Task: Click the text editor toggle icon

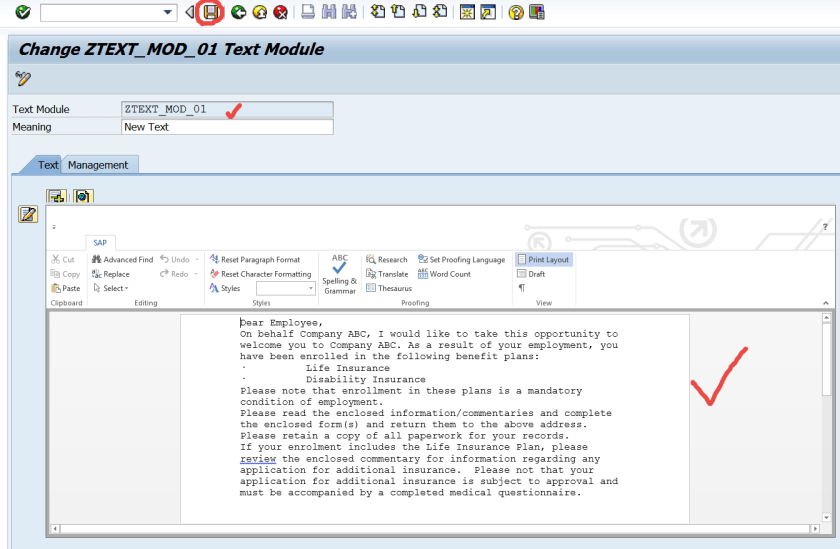Action: coord(28,214)
